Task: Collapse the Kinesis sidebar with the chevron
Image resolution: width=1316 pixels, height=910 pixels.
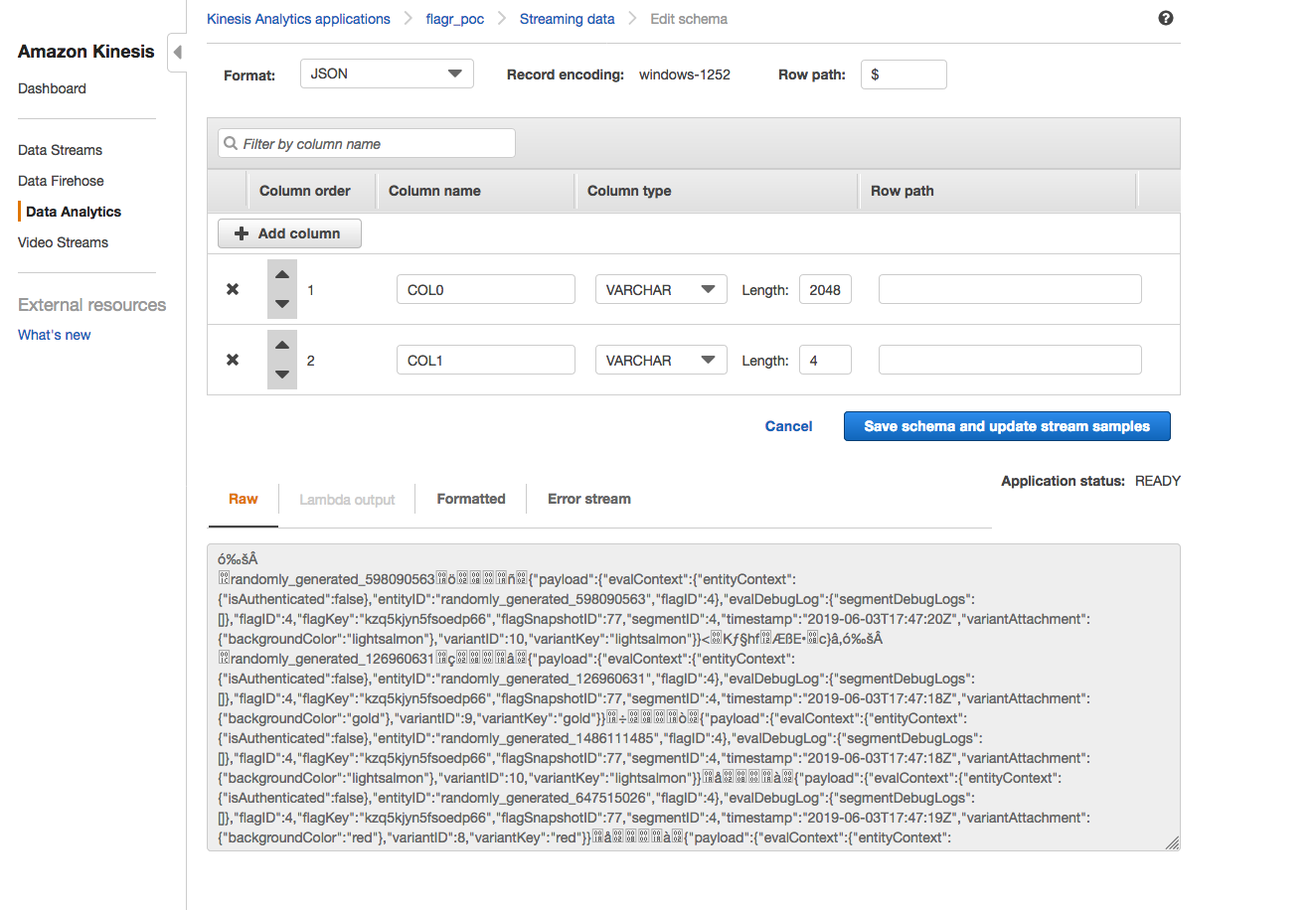Action: tap(176, 51)
